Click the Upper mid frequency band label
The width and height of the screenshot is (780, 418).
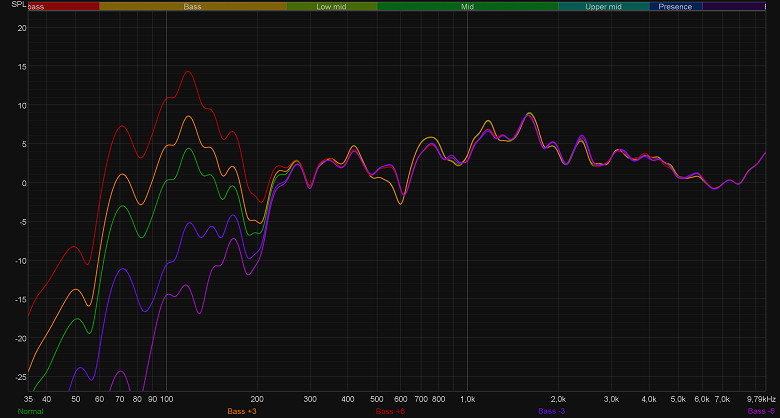[603, 7]
